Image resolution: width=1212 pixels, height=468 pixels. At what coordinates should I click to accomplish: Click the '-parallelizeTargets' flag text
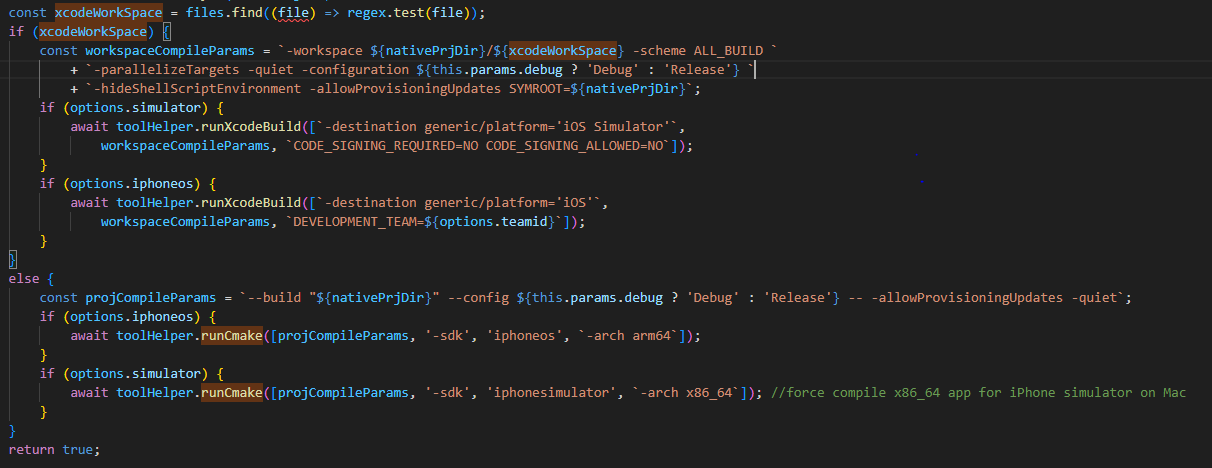point(164,69)
